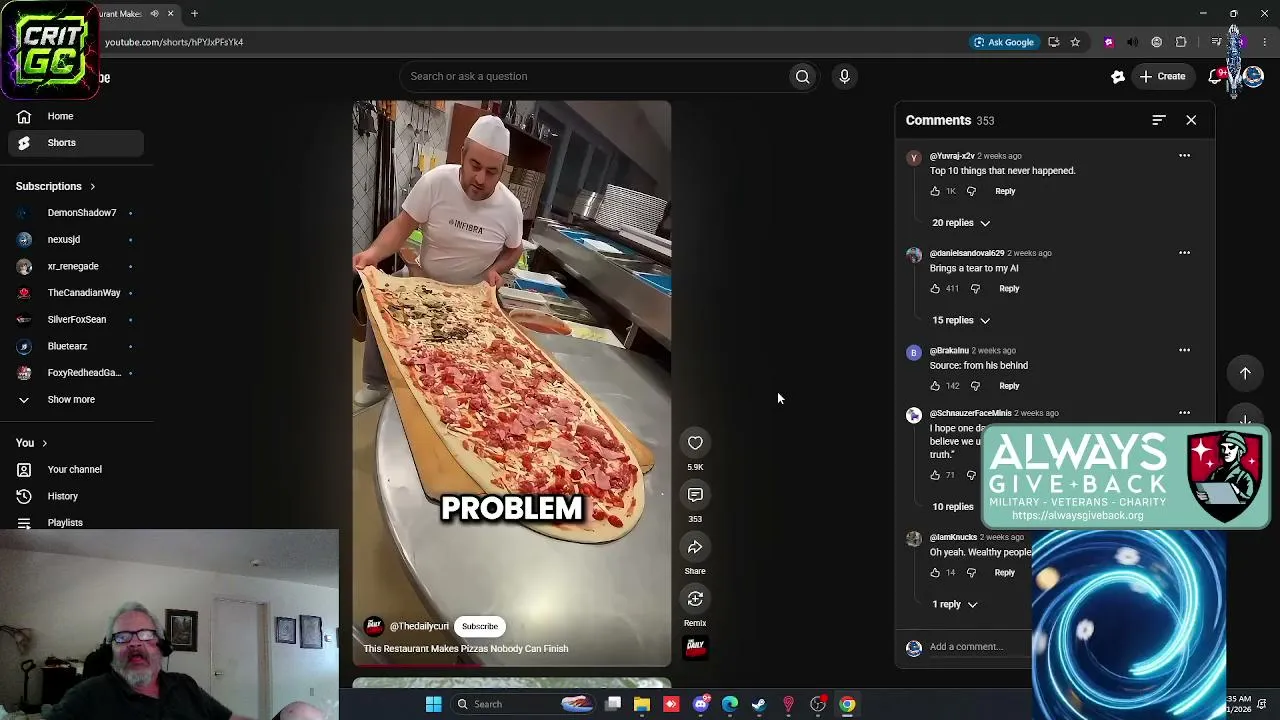Screen dimensions: 1280x720
Task: Open the sparkle icon beside Create
Action: pyautogui.click(x=1118, y=77)
